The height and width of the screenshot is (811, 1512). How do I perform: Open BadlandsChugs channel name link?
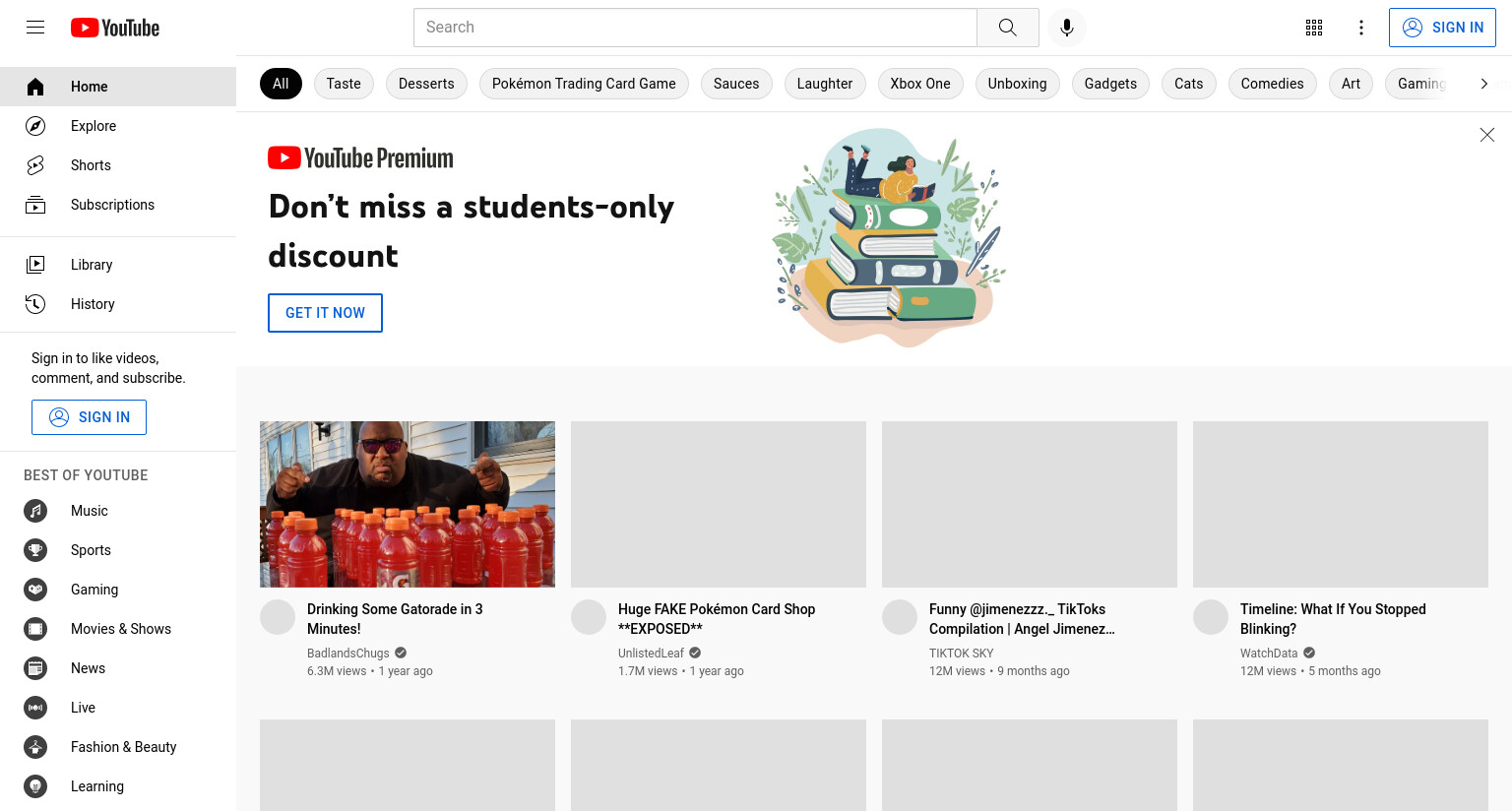pos(348,654)
